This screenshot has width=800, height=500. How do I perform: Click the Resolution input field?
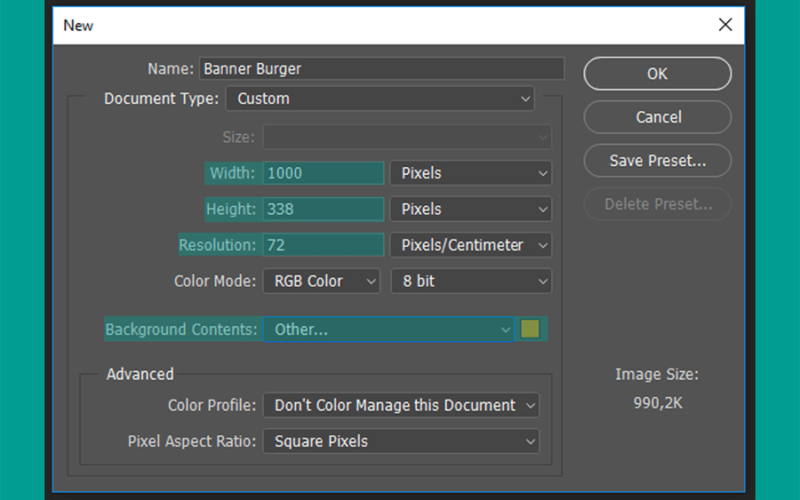(323, 245)
